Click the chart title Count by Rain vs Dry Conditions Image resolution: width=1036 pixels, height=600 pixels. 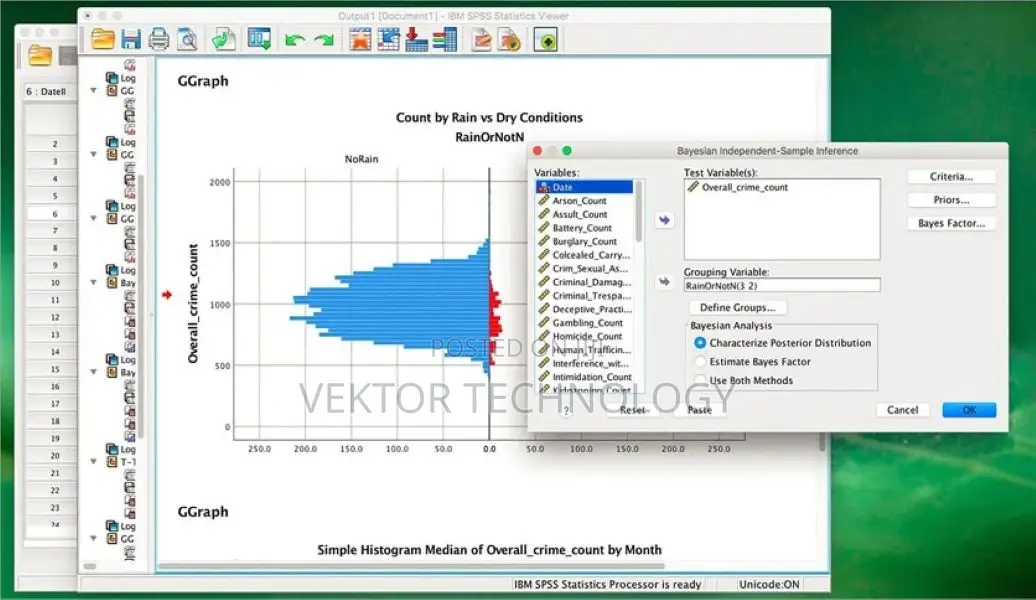pyautogui.click(x=489, y=118)
